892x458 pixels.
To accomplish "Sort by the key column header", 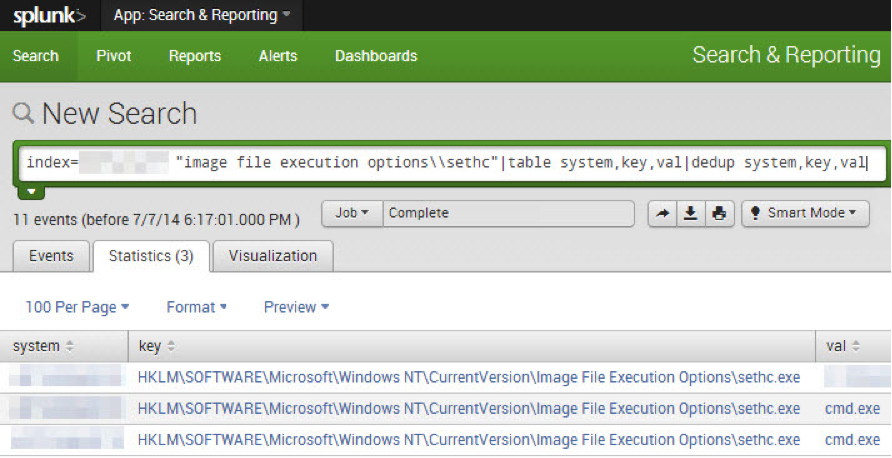I will tap(472, 346).
